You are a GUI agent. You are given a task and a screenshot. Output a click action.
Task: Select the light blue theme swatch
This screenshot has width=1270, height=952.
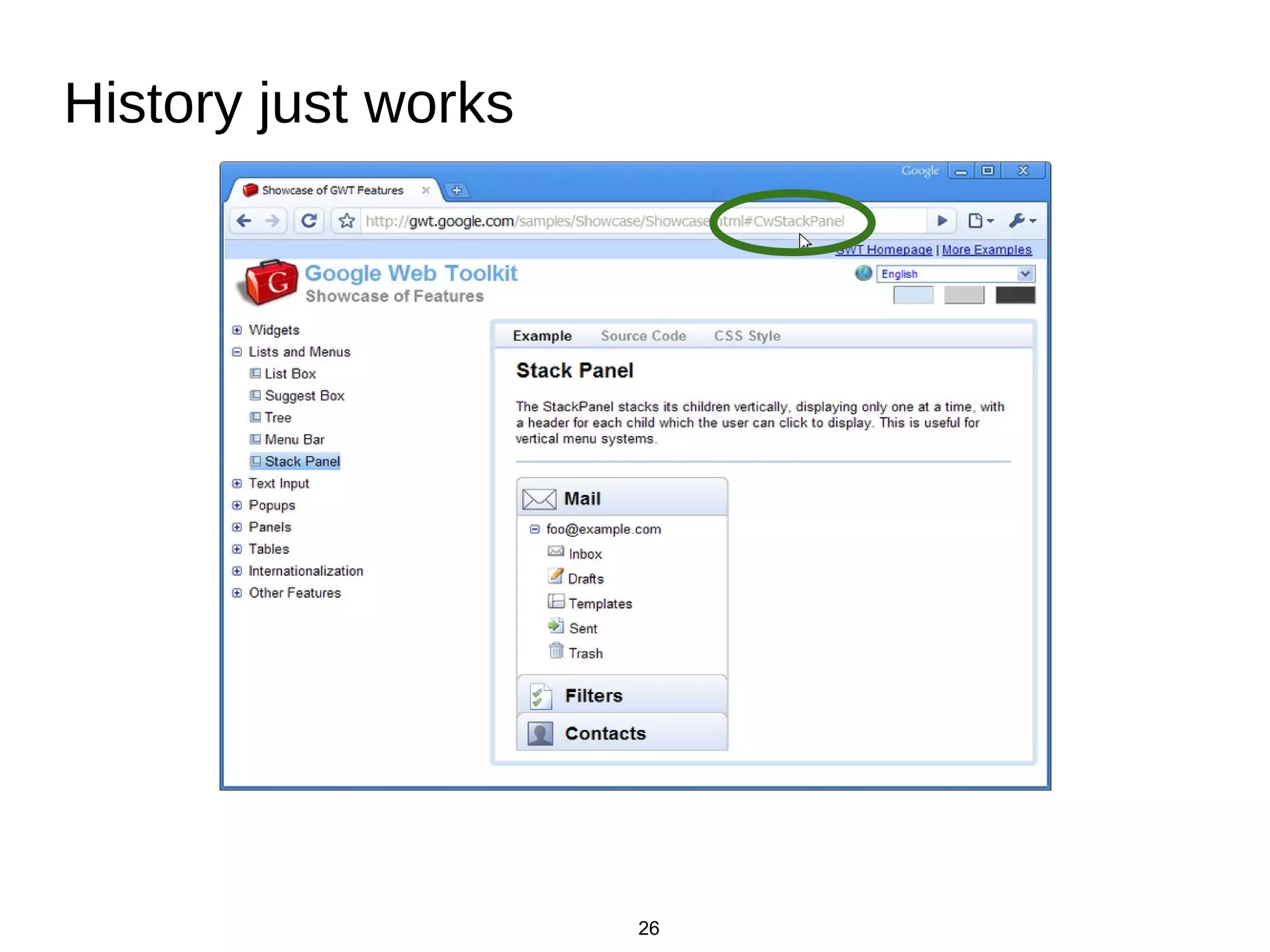coord(913,295)
